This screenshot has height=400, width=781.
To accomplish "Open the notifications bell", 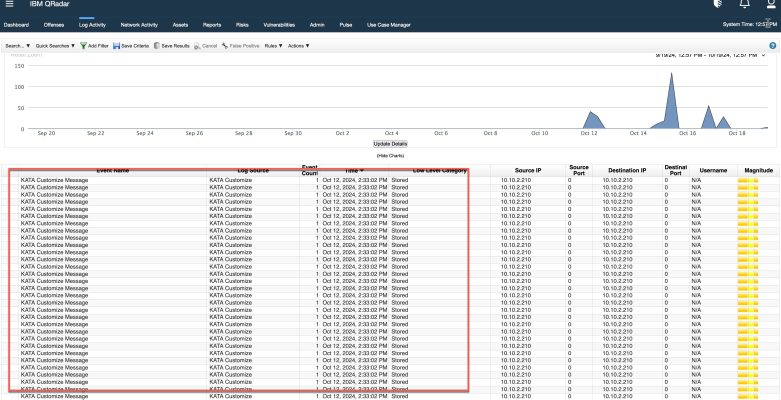I will (744, 4).
